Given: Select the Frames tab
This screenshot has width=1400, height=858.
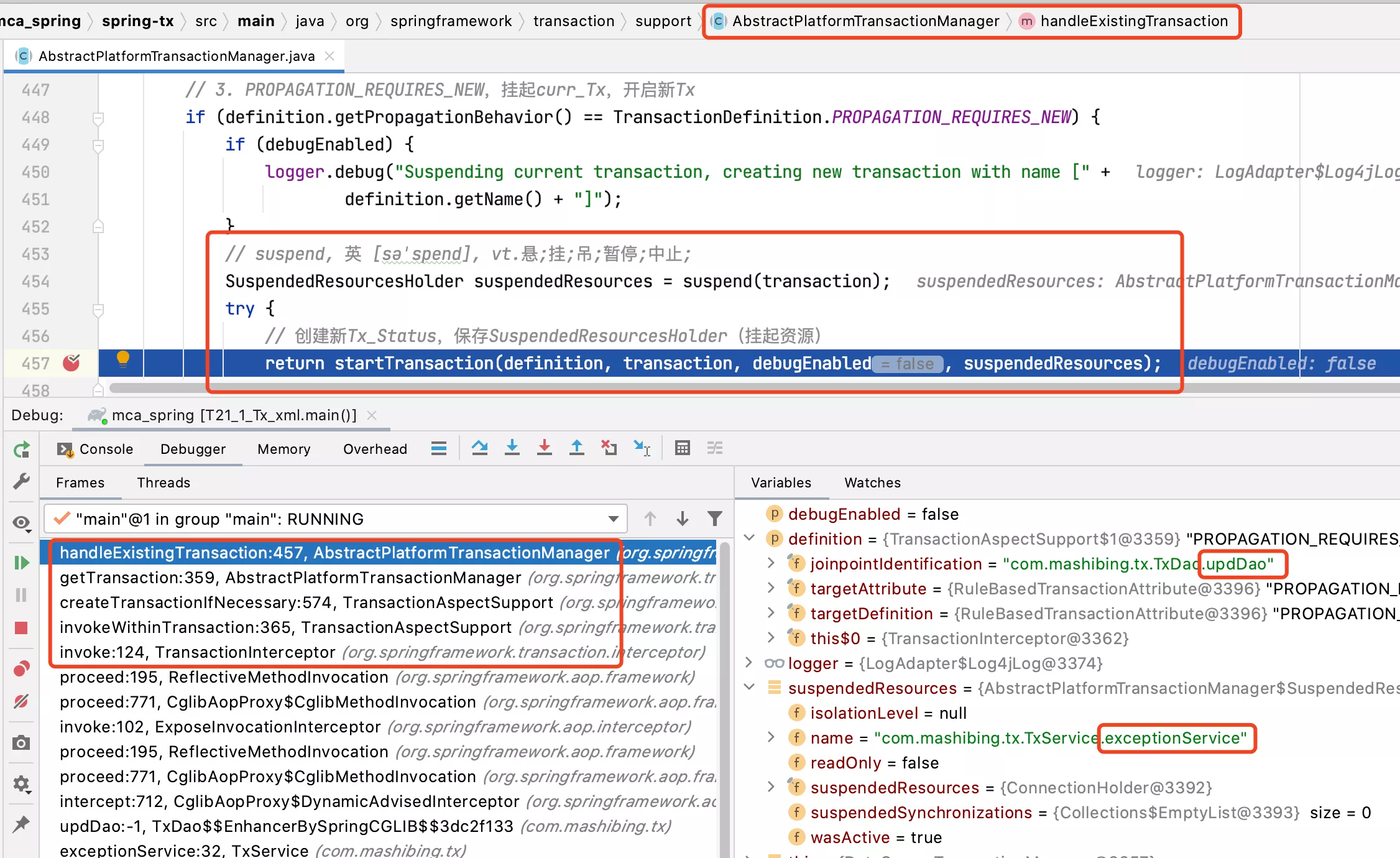Looking at the screenshot, I should pyautogui.click(x=80, y=482).
